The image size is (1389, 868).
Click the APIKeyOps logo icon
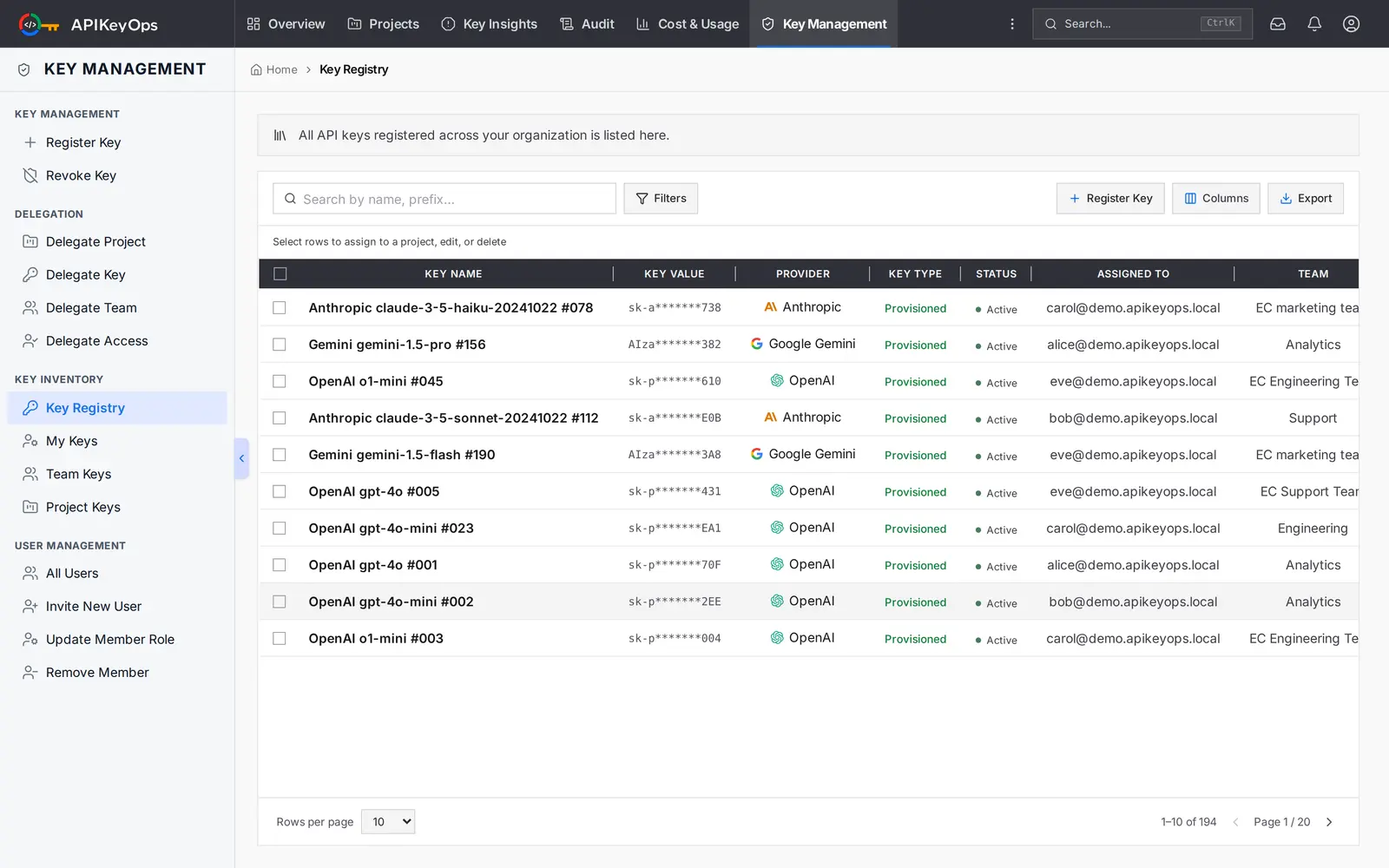point(39,24)
